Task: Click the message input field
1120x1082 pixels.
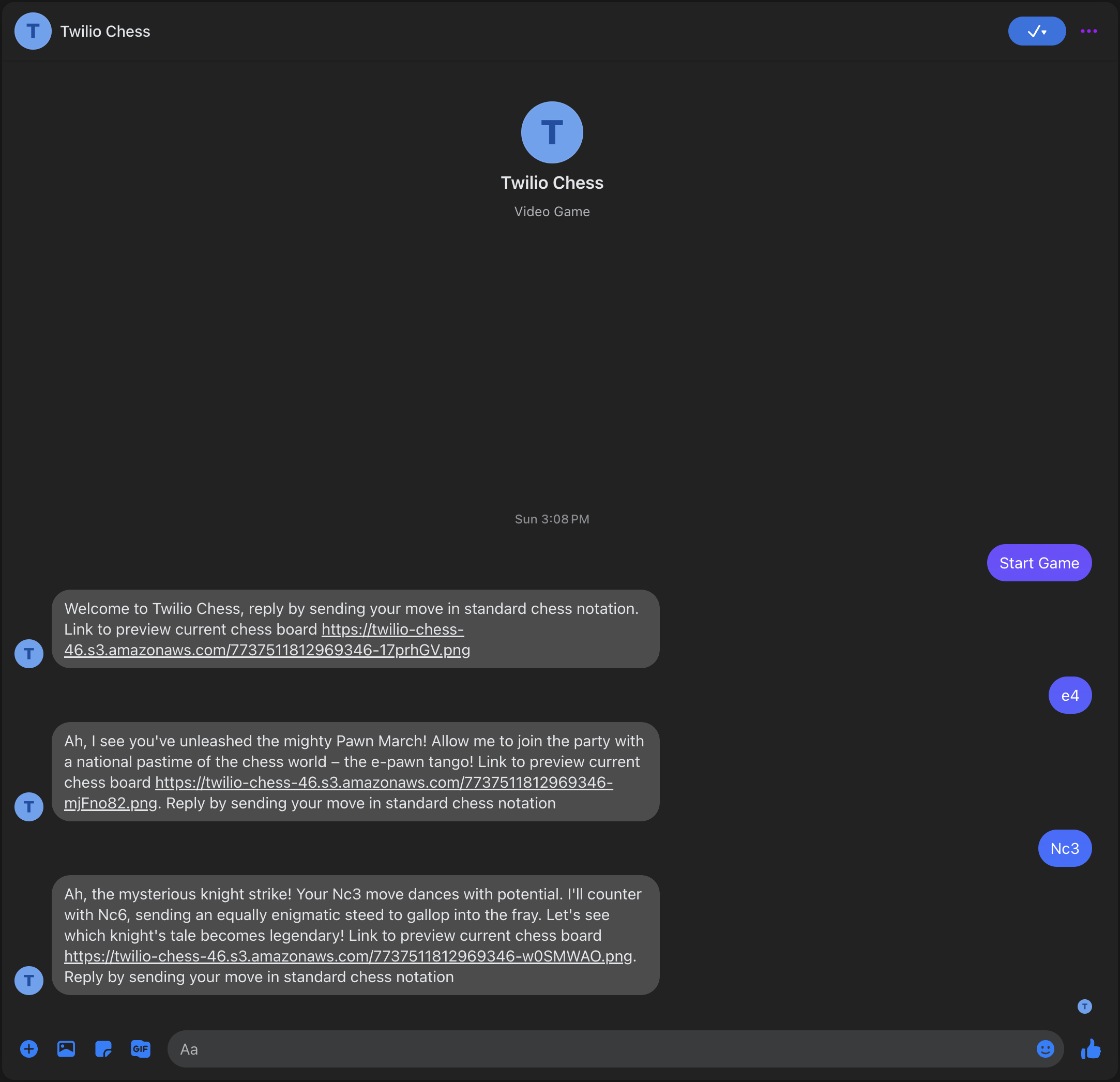Action: (600, 1049)
